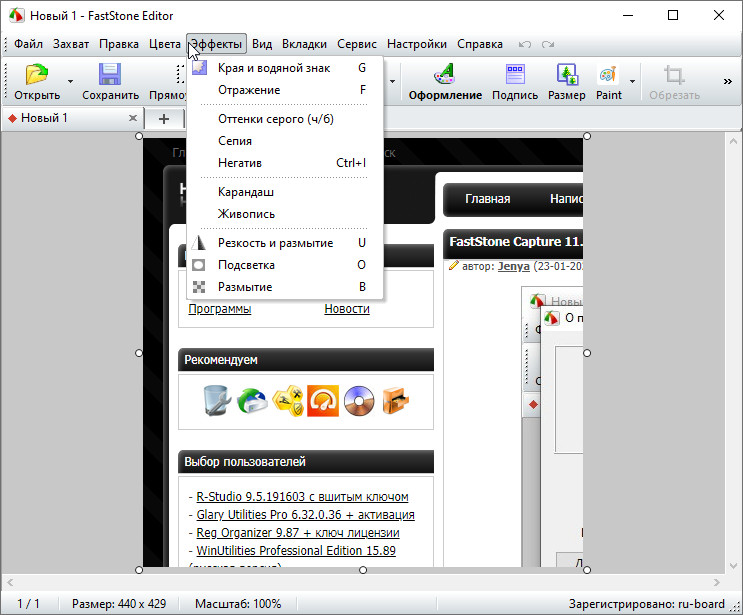Choose Резкость и размытие effect
The width and height of the screenshot is (743, 615).
point(275,243)
